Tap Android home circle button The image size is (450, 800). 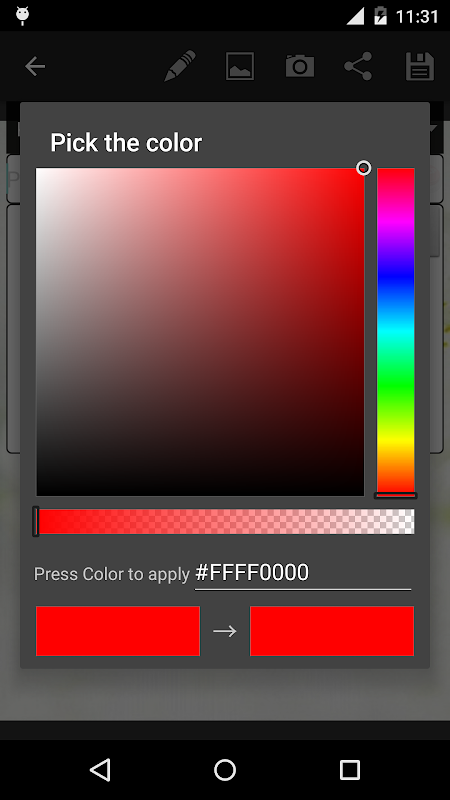[x=225, y=769]
